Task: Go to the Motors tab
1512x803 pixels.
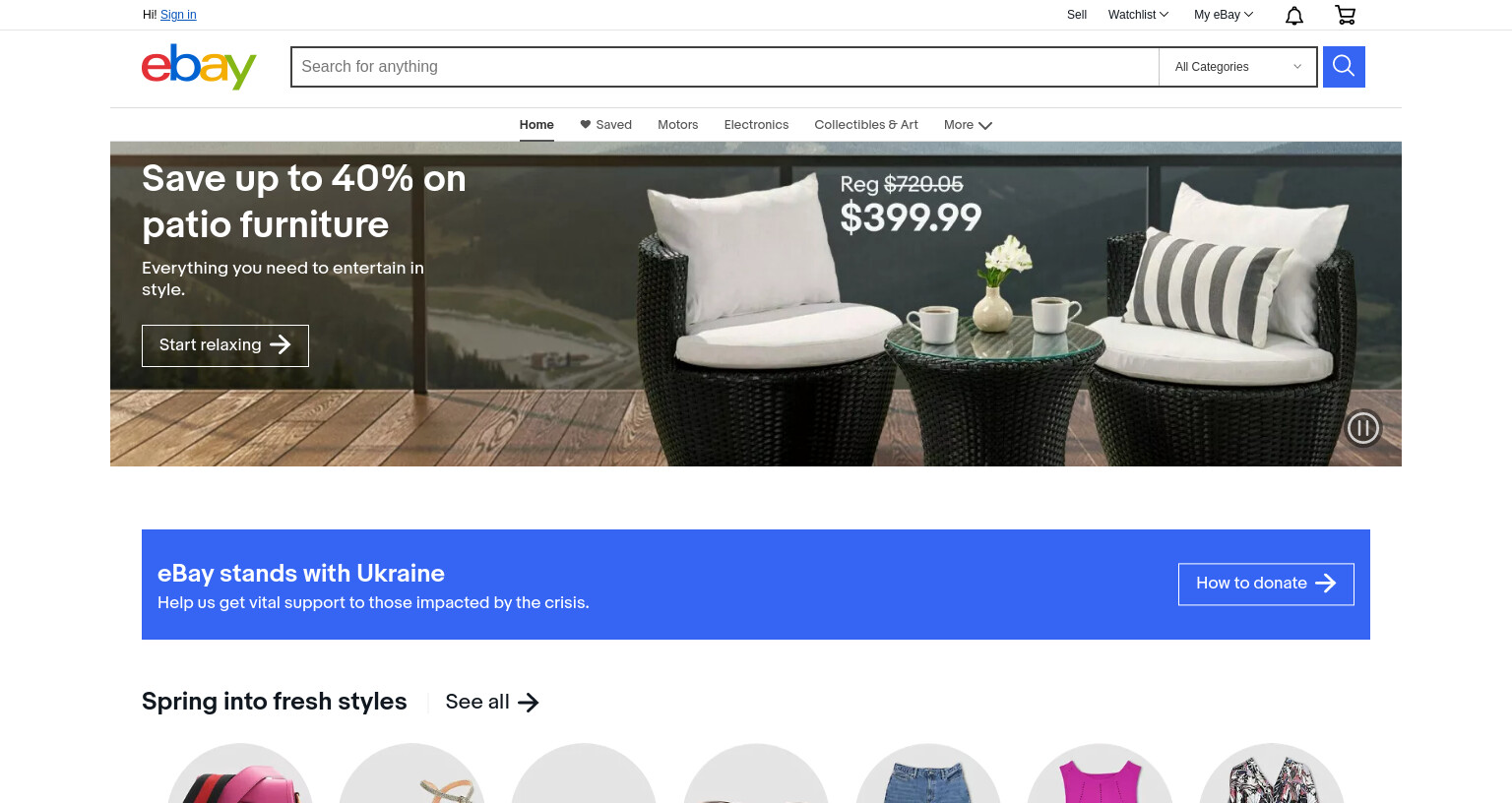Action: pos(677,125)
